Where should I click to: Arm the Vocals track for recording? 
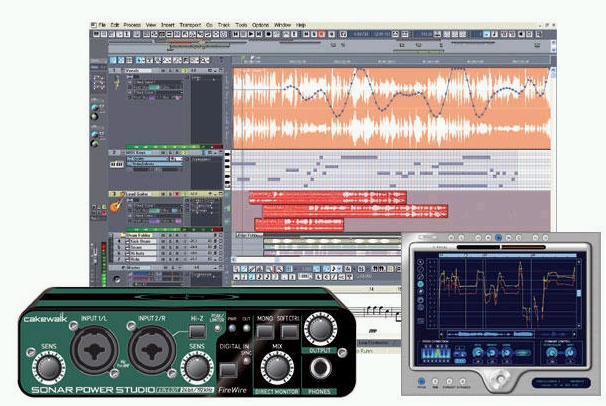point(177,70)
